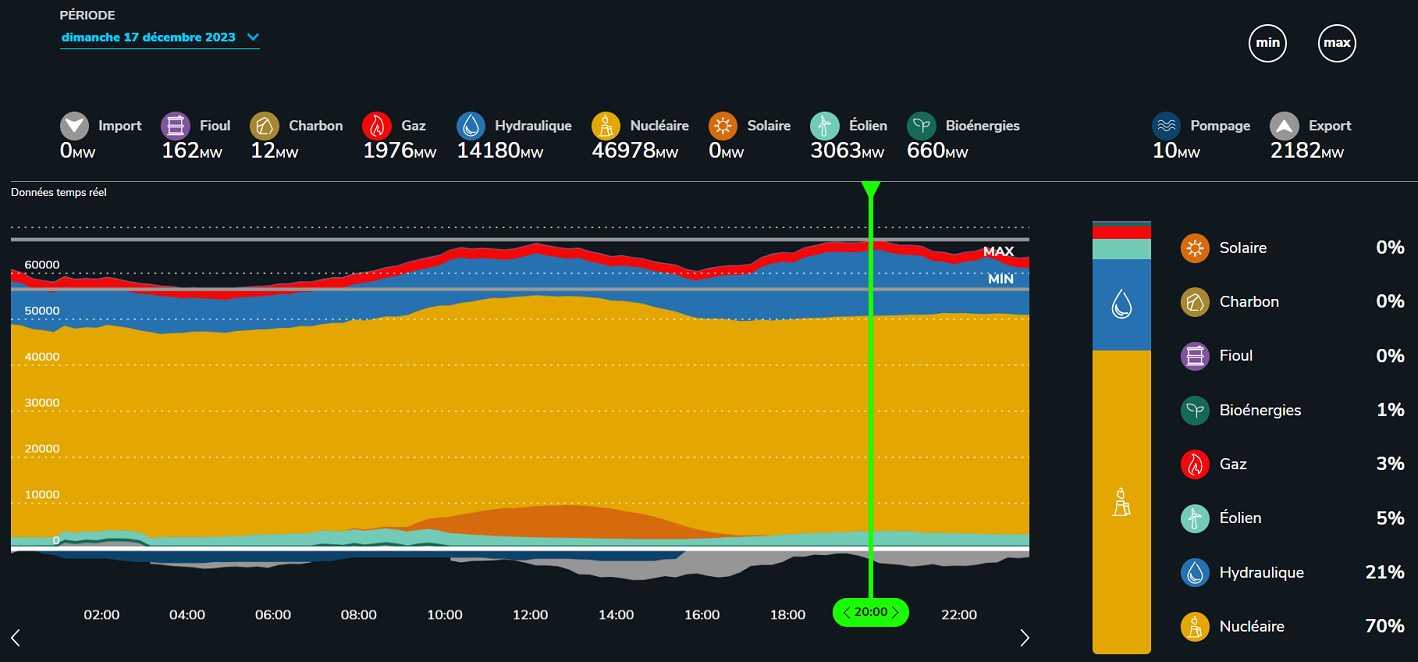
Task: Step time forward on 20:00 selector
Action: (x=895, y=613)
